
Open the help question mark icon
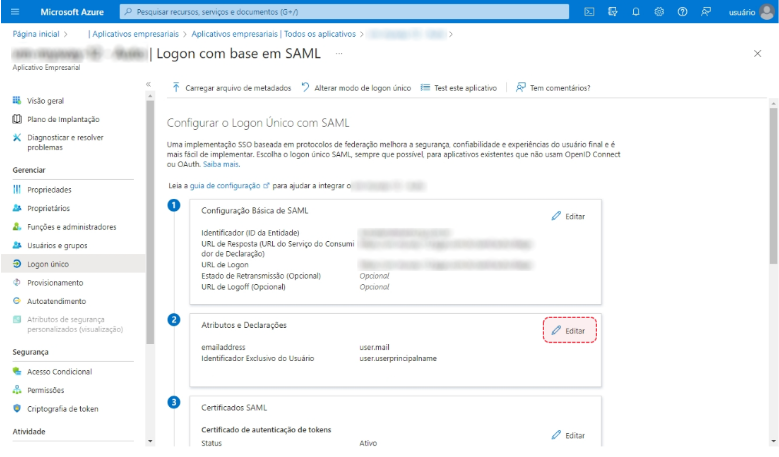coord(683,12)
